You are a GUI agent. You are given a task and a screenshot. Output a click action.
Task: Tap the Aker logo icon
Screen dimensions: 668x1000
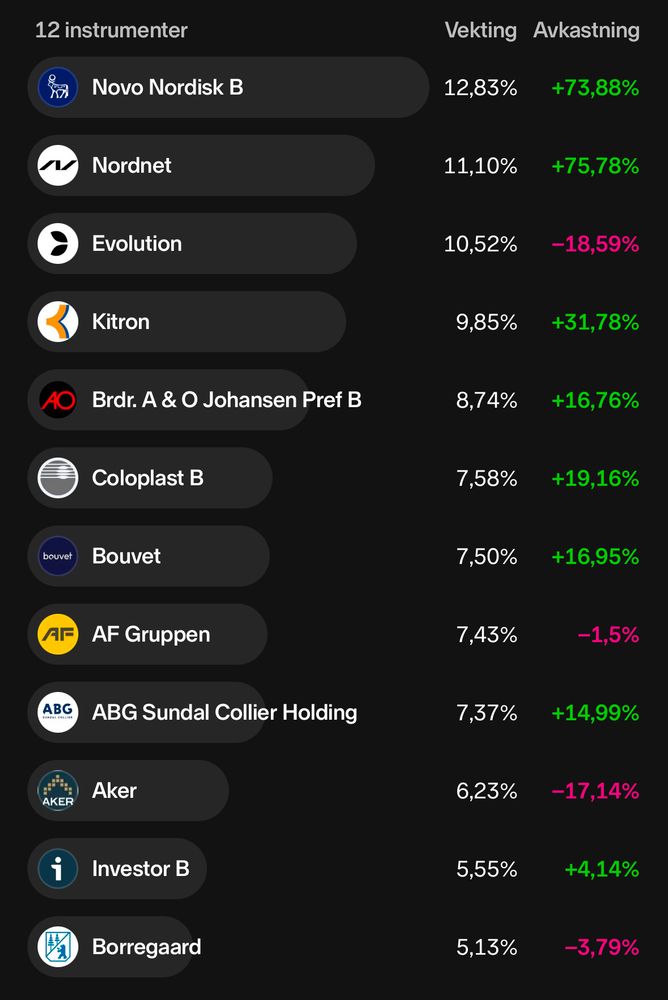pyautogui.click(x=57, y=790)
